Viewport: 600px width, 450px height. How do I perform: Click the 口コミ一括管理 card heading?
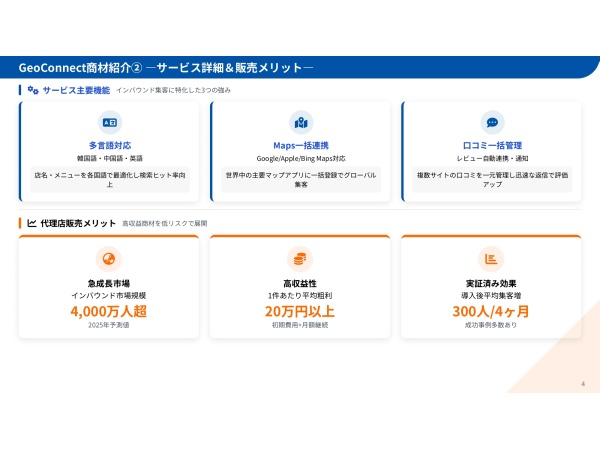pyautogui.click(x=492, y=145)
